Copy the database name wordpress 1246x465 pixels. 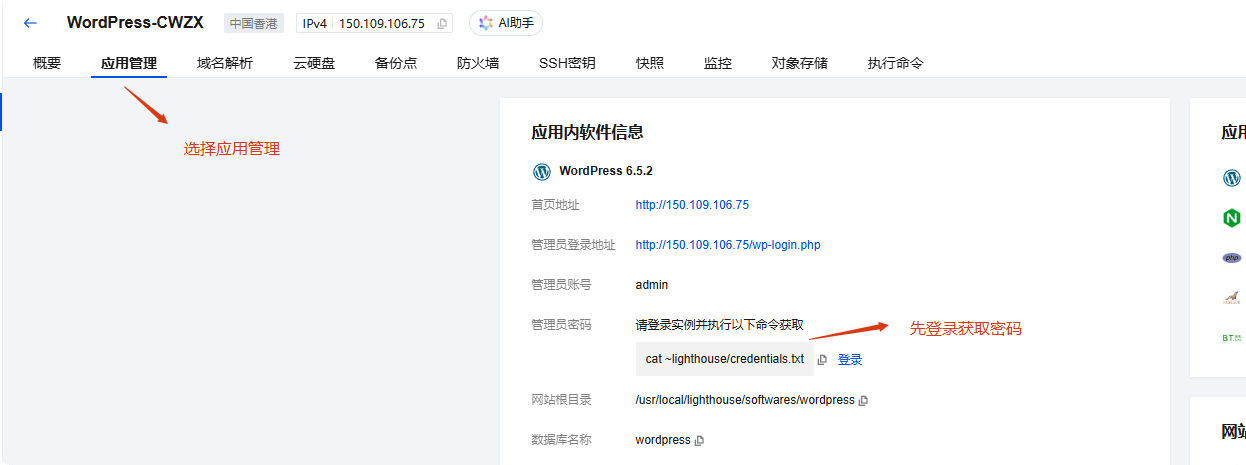(700, 441)
